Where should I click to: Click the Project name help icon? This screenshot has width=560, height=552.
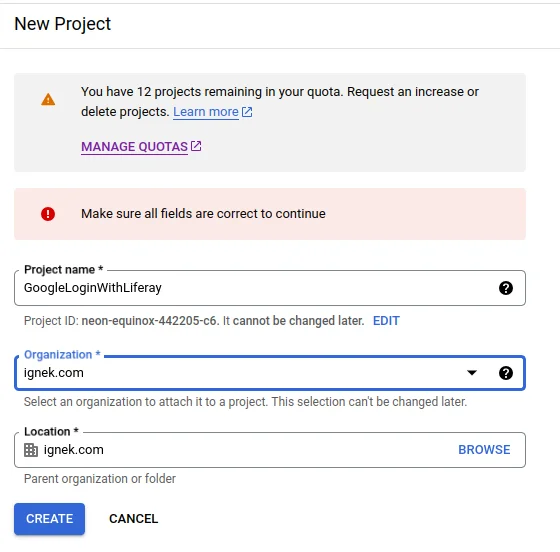(506, 288)
